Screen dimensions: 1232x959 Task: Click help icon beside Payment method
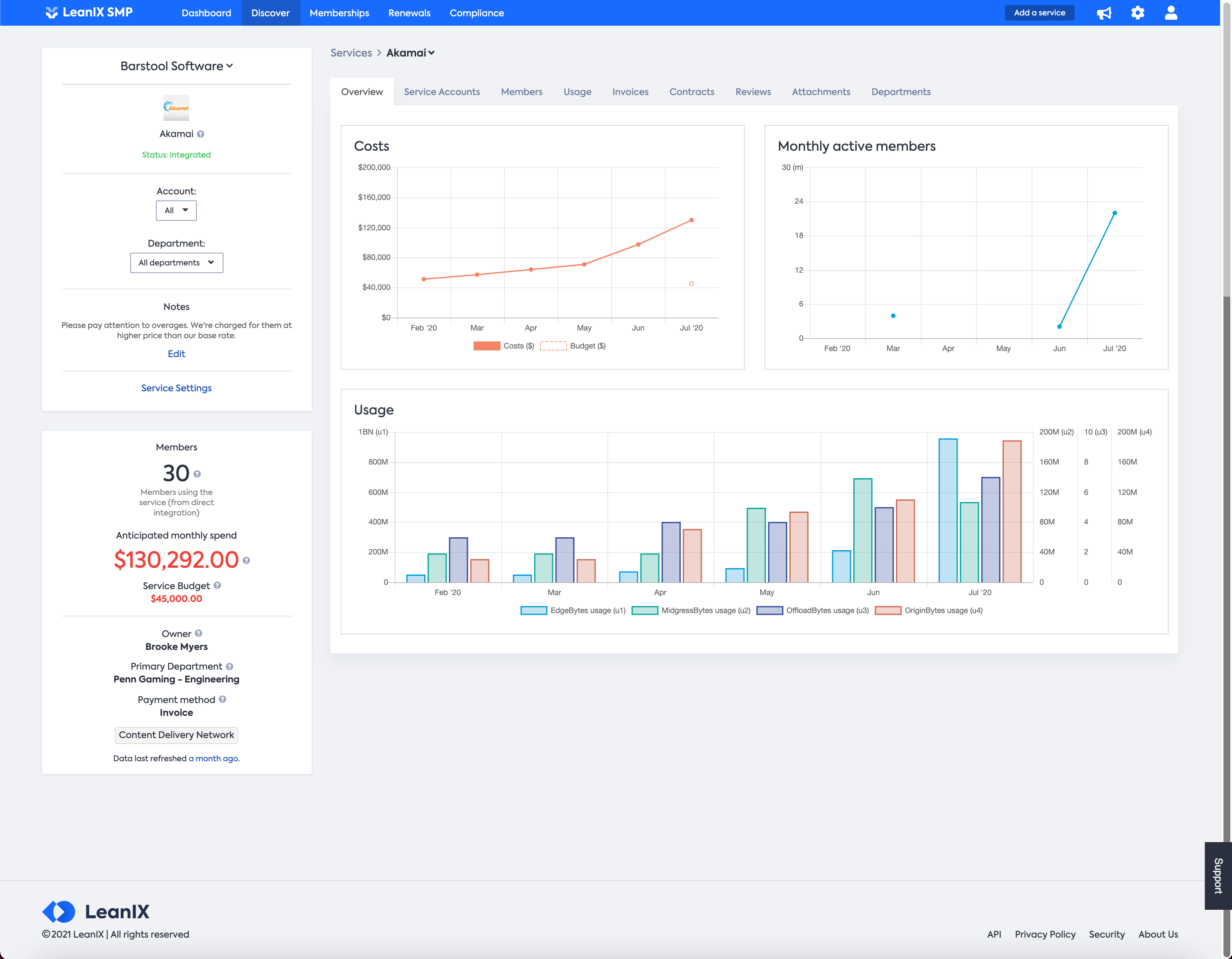(x=223, y=699)
